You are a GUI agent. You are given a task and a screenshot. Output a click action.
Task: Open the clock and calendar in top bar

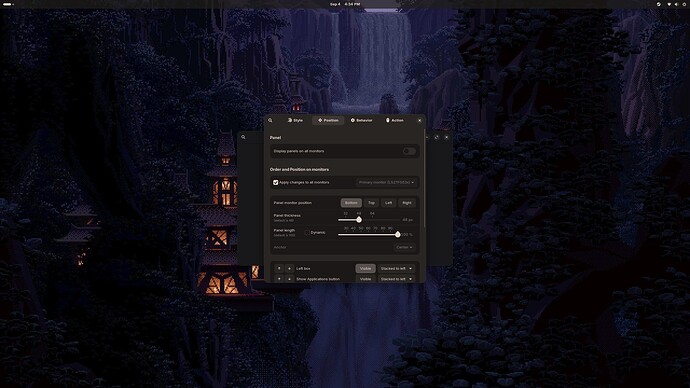[345, 4]
